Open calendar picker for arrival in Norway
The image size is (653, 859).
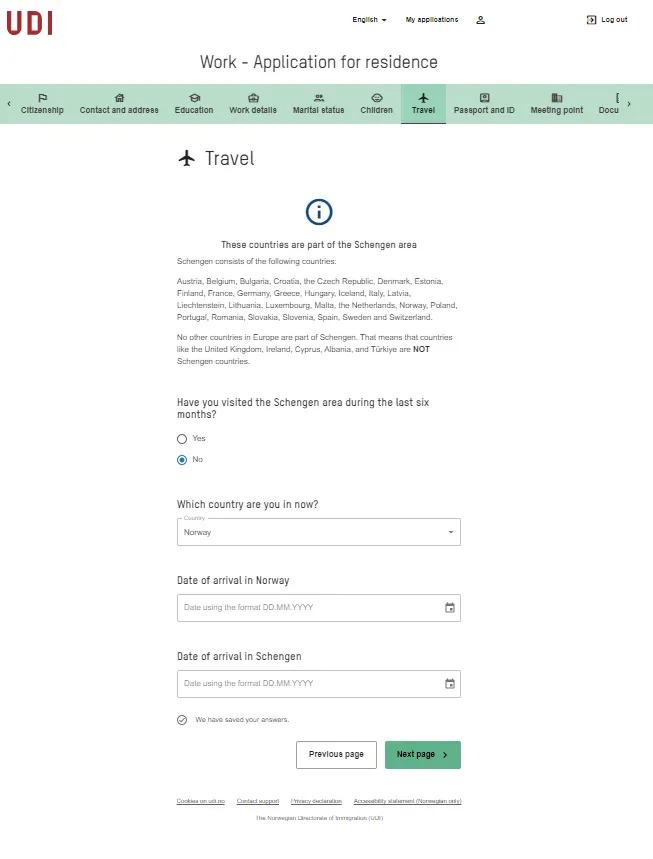(450, 608)
